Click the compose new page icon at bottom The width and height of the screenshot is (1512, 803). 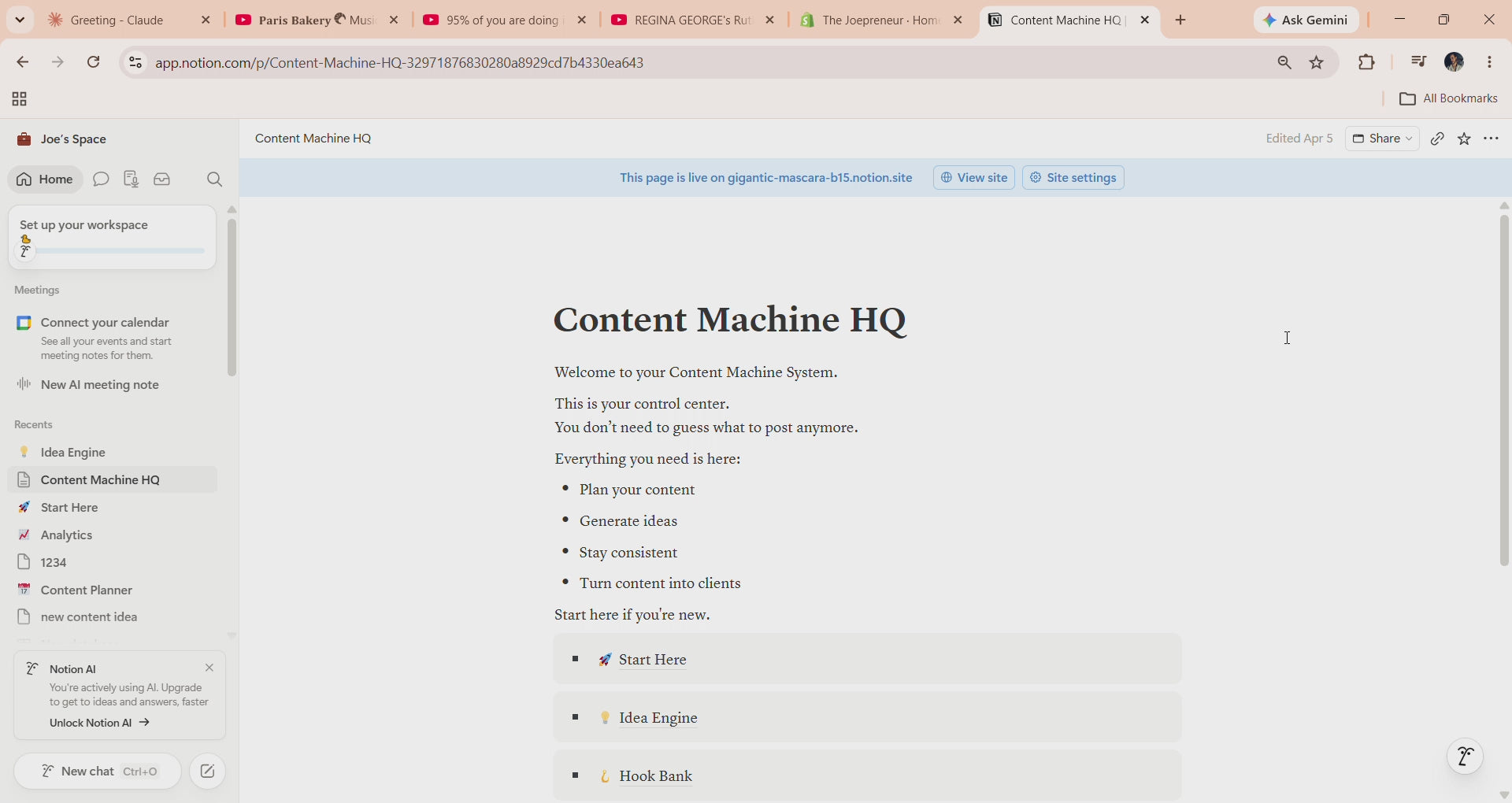point(208,772)
